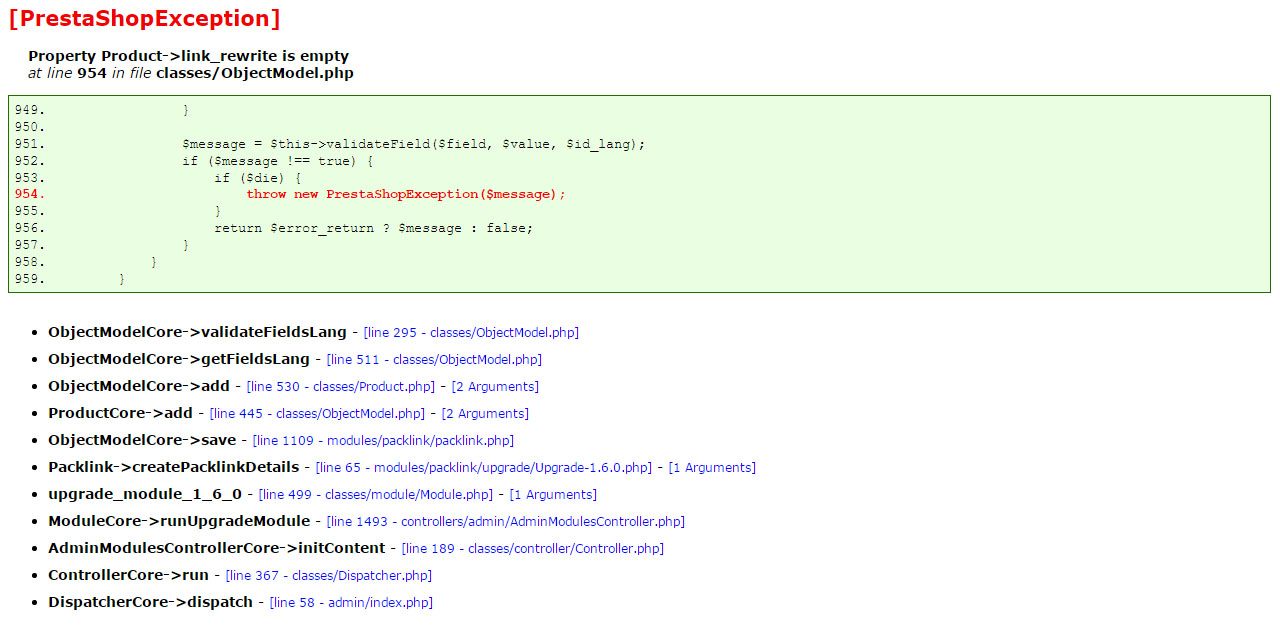The image size is (1280, 636).
Task: Click the AdminModulesControllerCore->initContent entry
Action: (x=216, y=548)
